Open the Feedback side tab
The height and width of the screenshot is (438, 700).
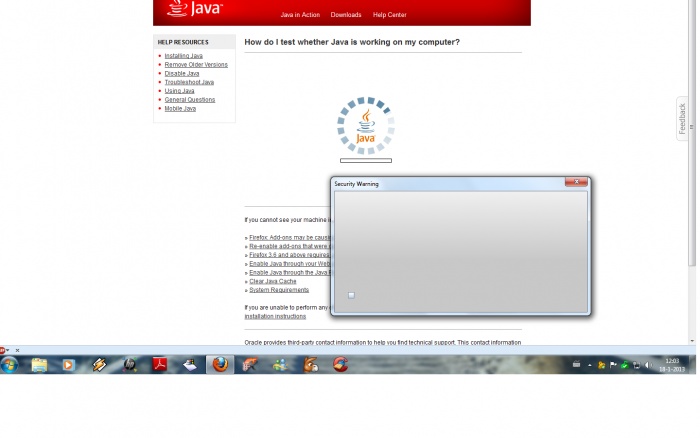[682, 119]
